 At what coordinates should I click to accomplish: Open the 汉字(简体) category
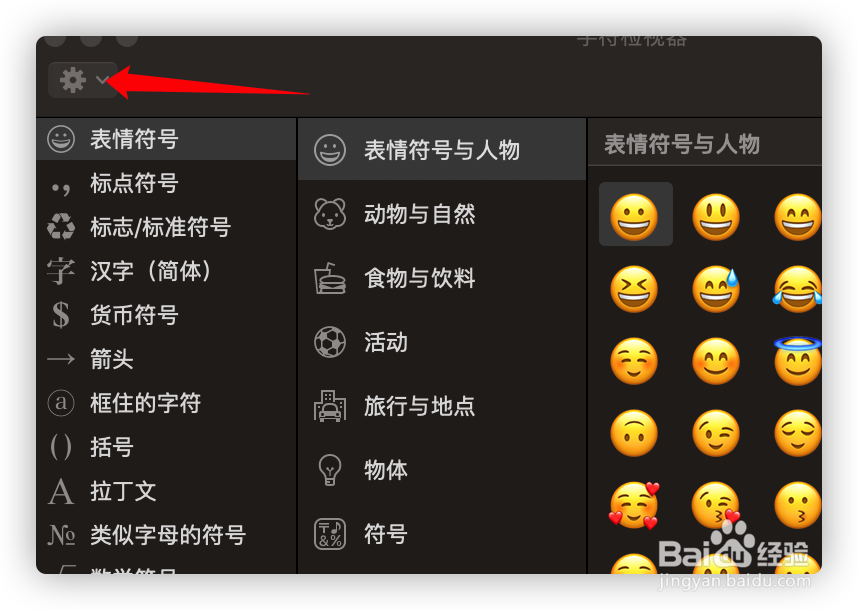[166, 271]
